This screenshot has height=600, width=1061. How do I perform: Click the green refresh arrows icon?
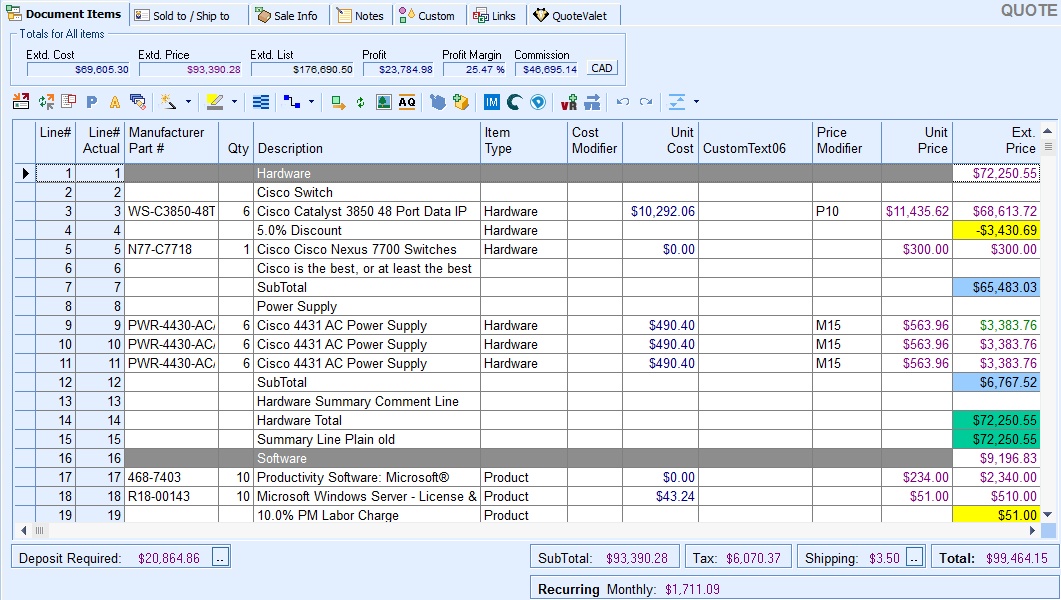pyautogui.click(x=361, y=102)
